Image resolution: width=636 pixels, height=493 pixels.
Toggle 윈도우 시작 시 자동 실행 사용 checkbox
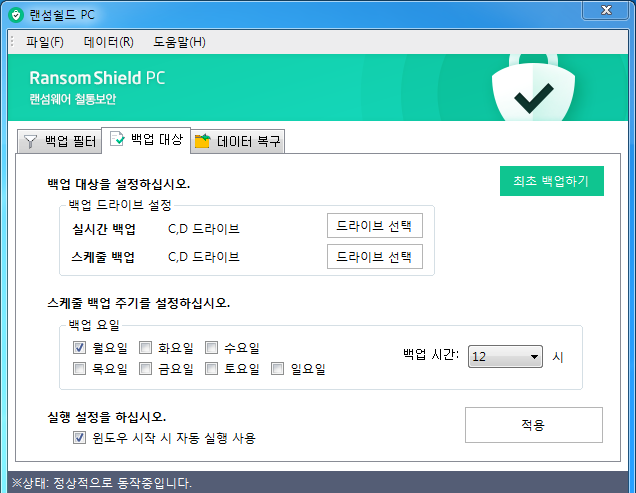79,437
